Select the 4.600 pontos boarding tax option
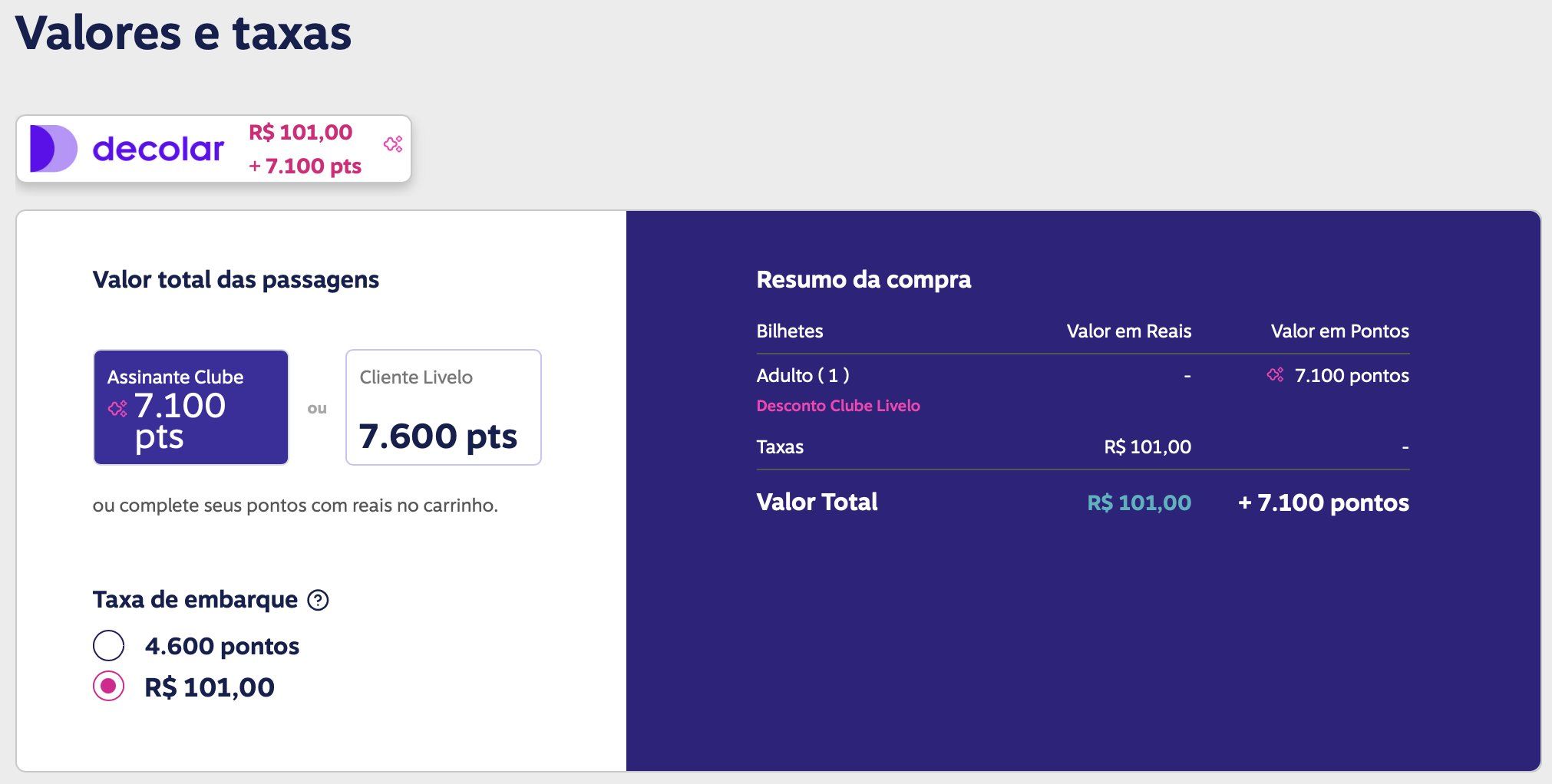This screenshot has width=1552, height=784. 108,646
